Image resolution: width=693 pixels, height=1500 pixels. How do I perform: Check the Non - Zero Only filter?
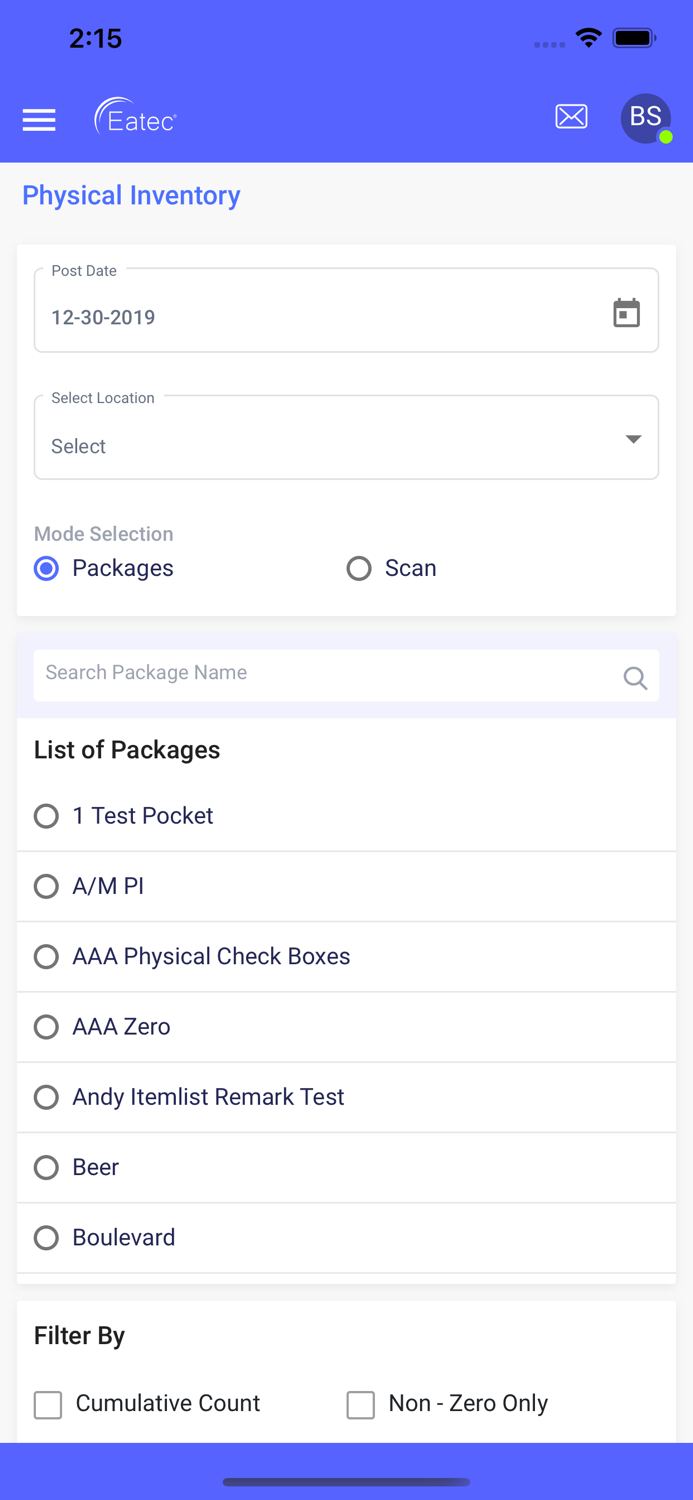click(x=361, y=1405)
